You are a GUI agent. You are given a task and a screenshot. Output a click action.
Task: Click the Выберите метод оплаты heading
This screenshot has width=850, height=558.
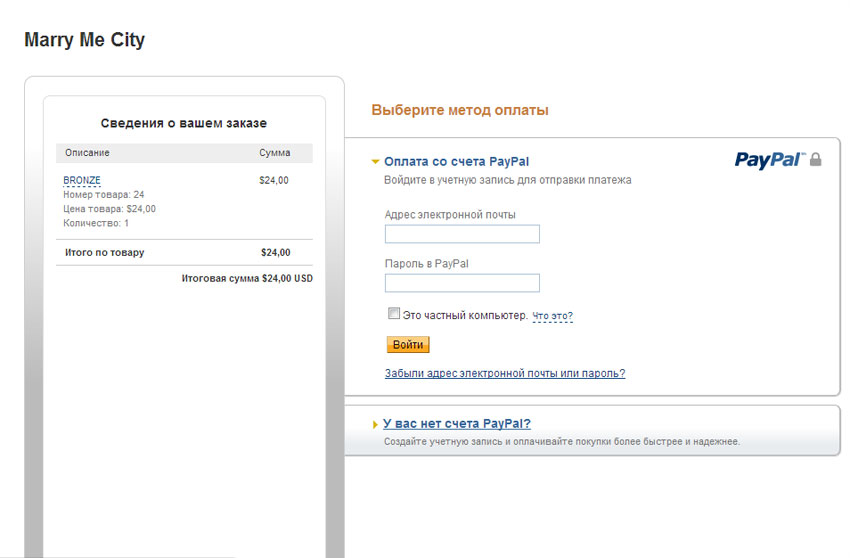point(460,110)
